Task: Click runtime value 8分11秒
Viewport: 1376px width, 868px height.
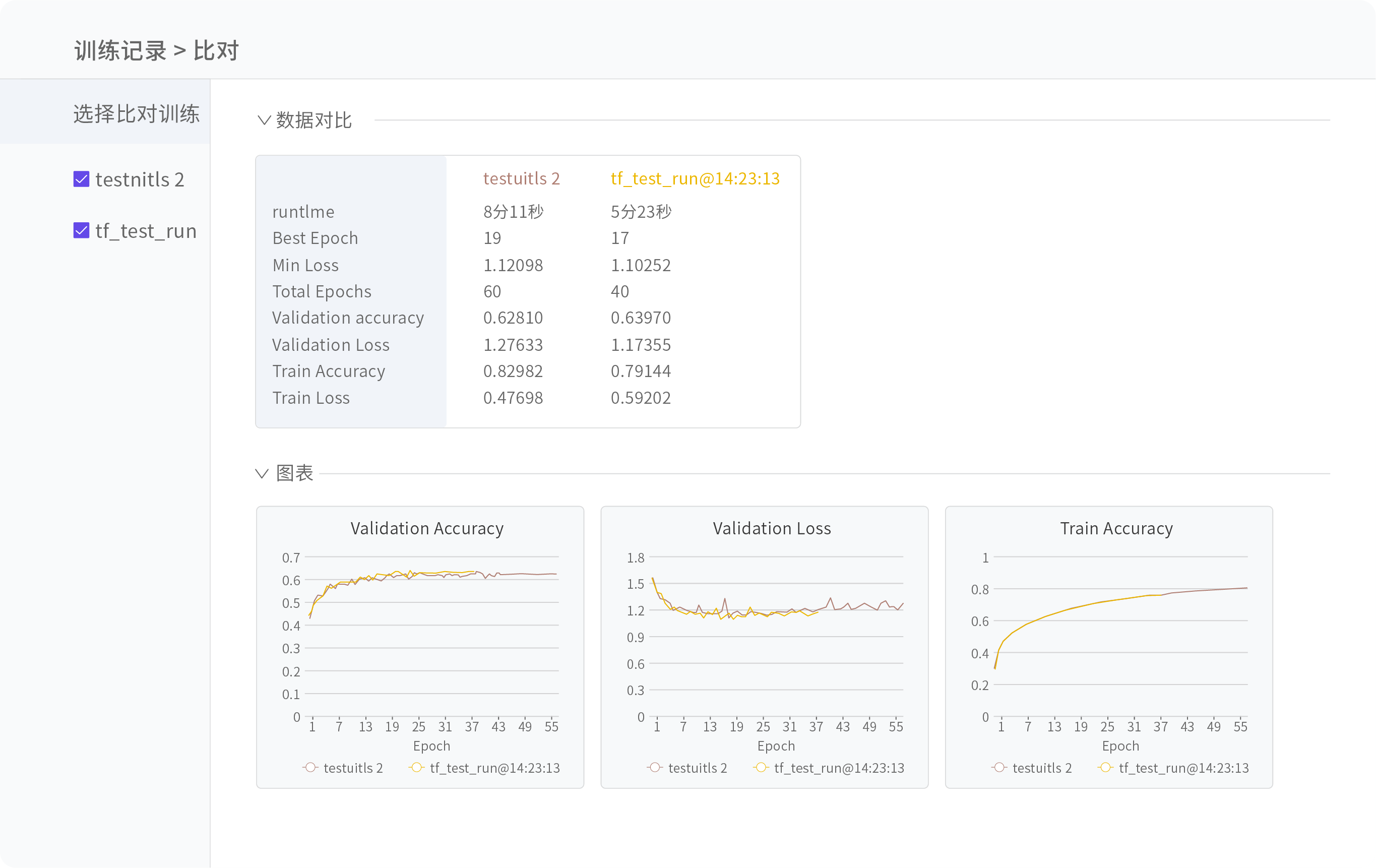Action: (513, 212)
